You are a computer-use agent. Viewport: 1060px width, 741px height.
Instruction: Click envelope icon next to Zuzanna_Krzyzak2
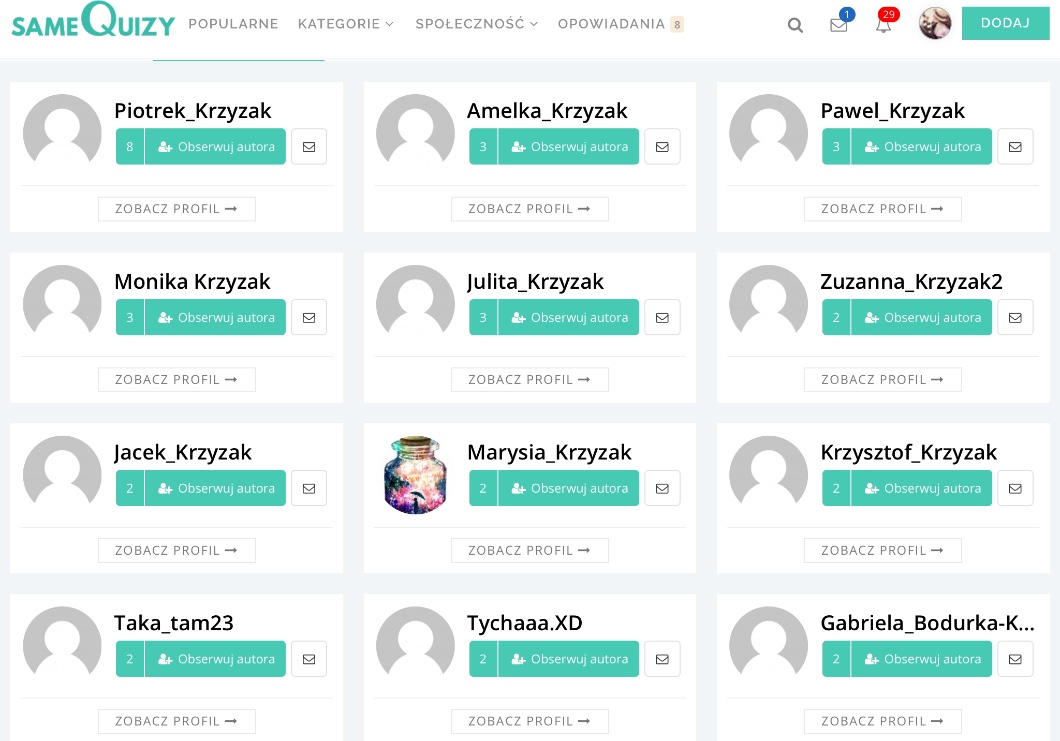point(1015,318)
